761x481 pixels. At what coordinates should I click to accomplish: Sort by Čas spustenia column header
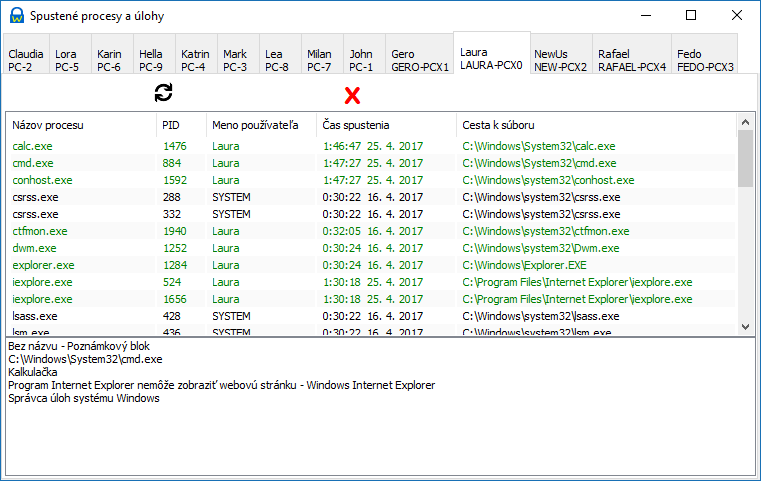(x=386, y=125)
